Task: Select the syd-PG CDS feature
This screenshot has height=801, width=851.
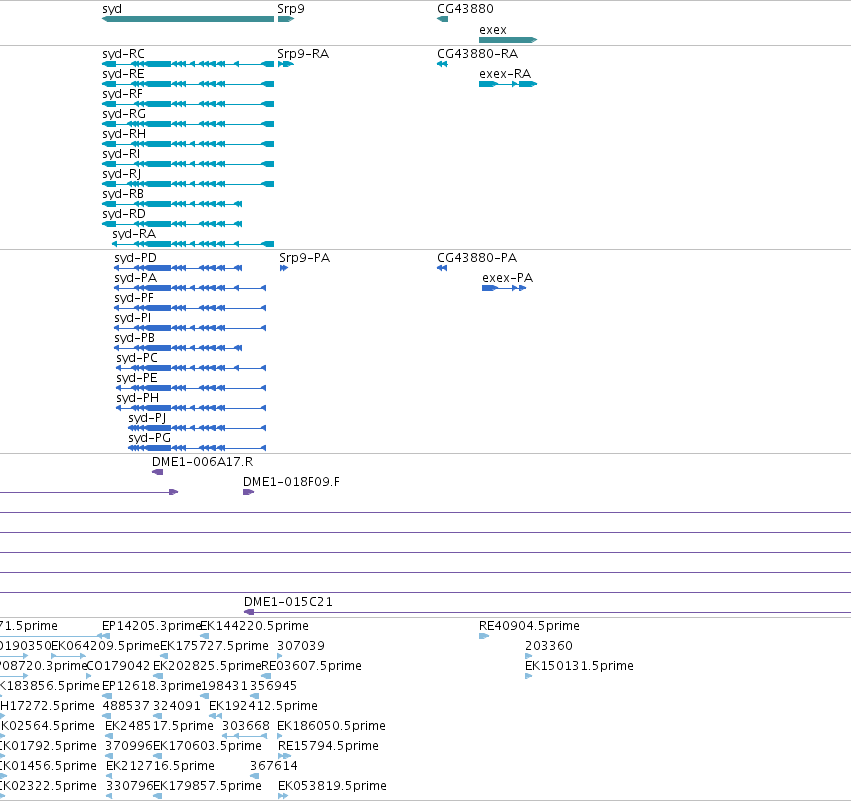Action: point(197,448)
